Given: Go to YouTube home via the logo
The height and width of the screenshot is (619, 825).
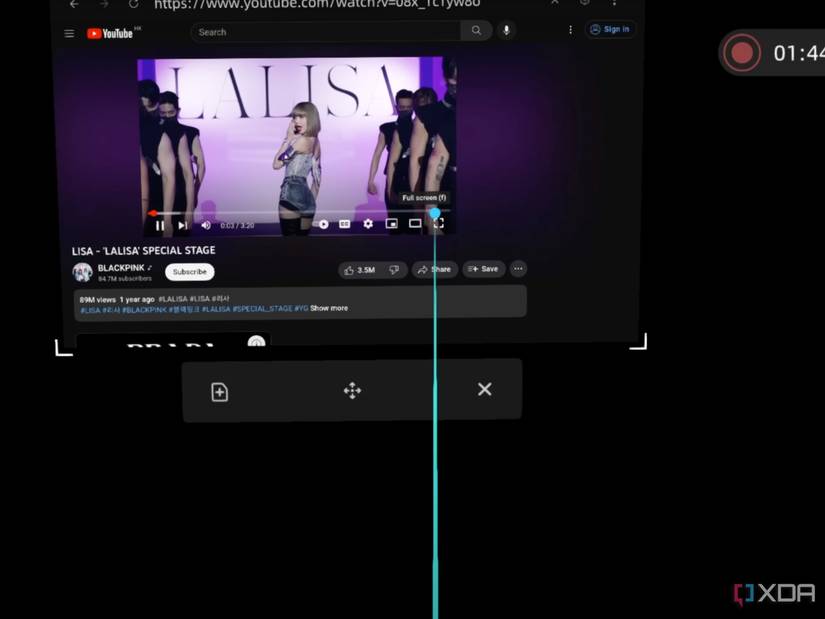Looking at the screenshot, I should (110, 34).
